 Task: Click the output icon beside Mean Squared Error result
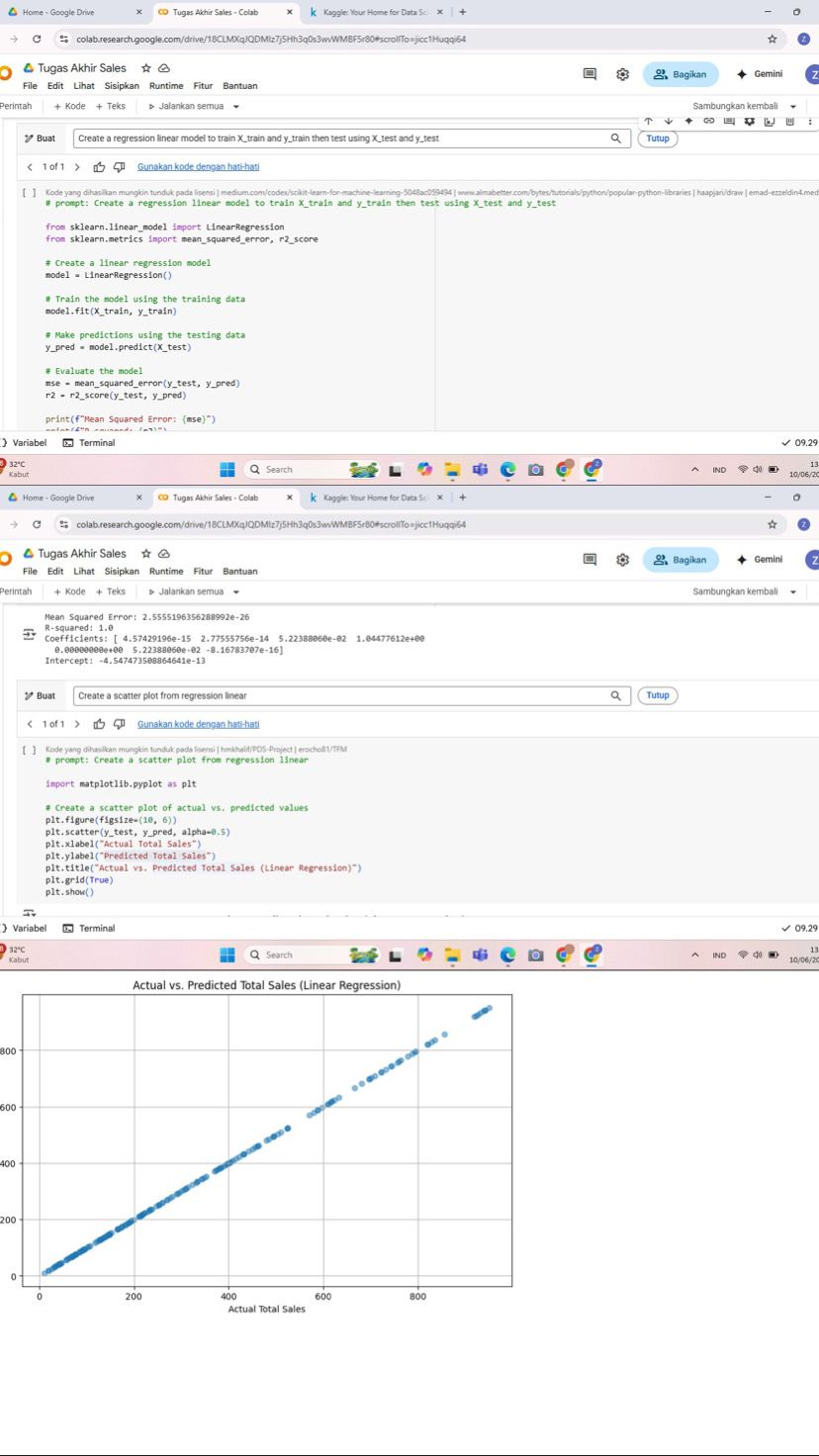(29, 637)
